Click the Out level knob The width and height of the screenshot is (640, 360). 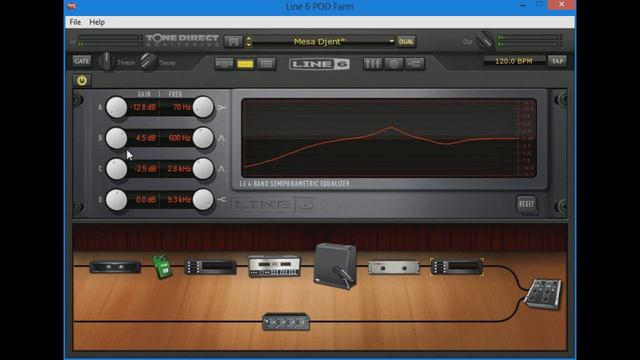(x=485, y=40)
